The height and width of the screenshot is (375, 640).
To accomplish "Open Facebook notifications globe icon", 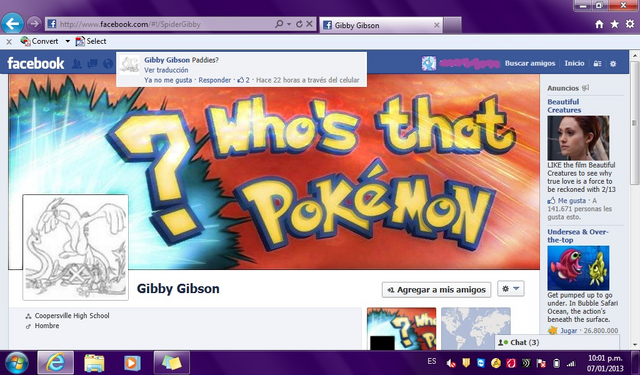I will pyautogui.click(x=108, y=64).
